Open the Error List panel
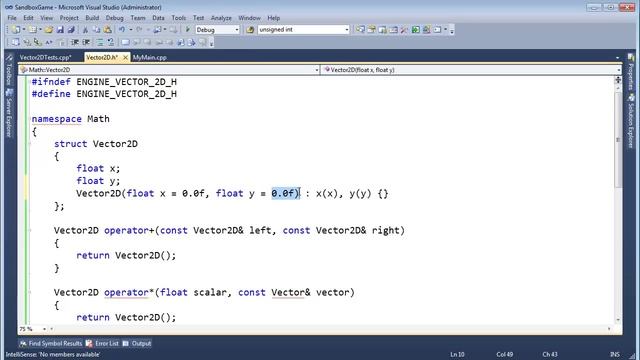The image size is (640, 360). click(102, 344)
